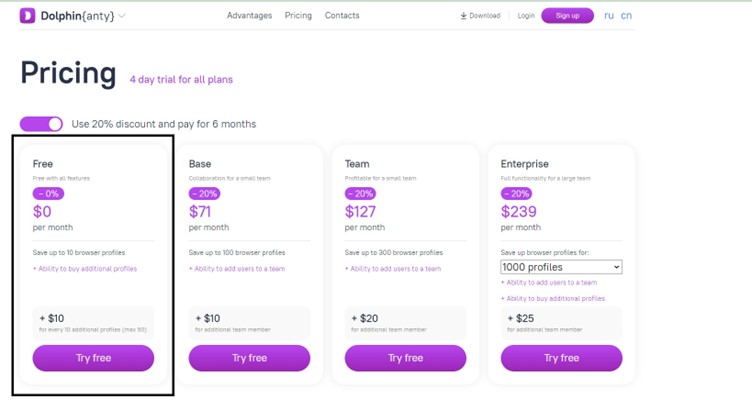Click Enterprise plan's buy additional profiles link

(553, 298)
